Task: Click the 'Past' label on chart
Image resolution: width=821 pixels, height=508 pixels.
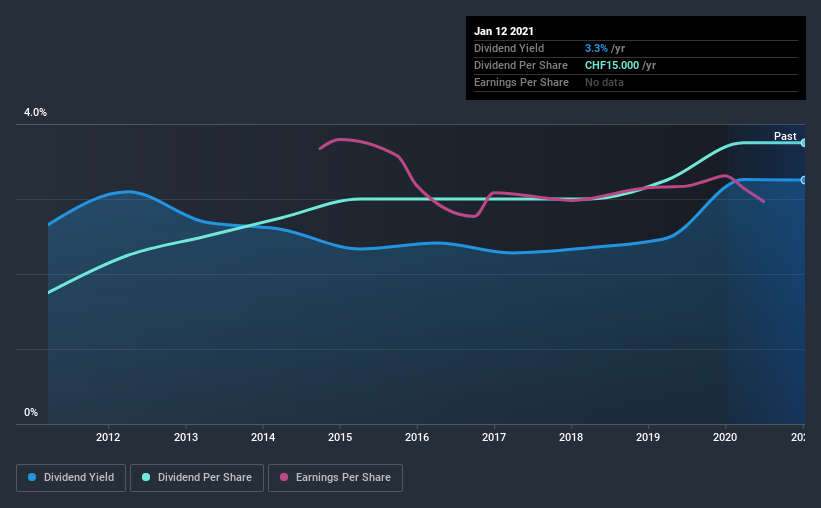Action: tap(785, 136)
